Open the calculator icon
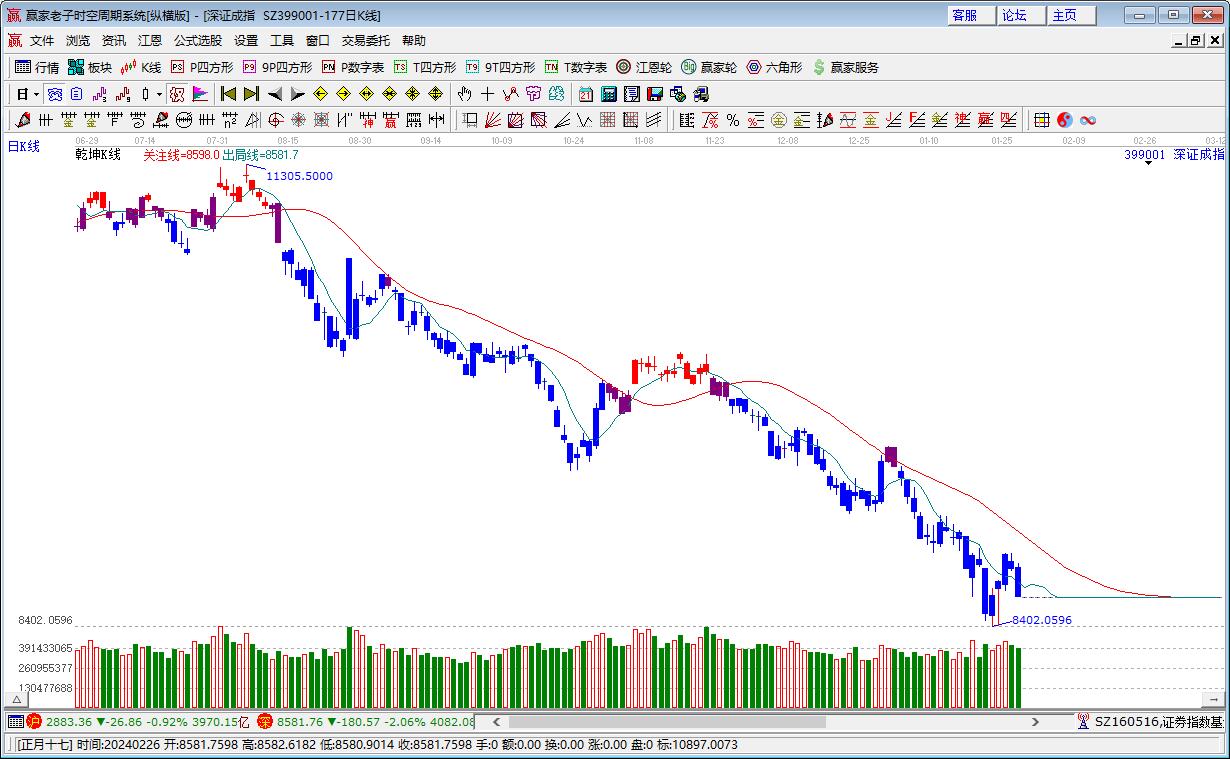This screenshot has width=1230, height=759. pyautogui.click(x=608, y=94)
